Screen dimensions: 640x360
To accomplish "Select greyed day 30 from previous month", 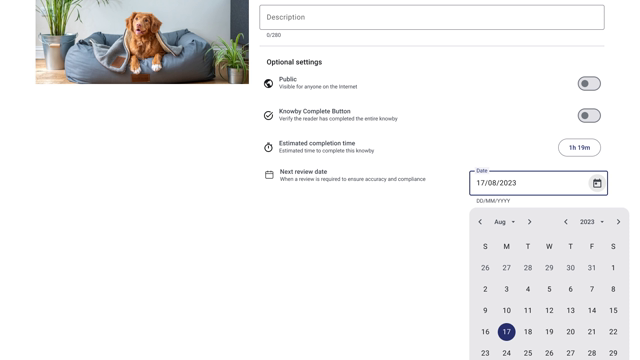I will pos(571,268).
